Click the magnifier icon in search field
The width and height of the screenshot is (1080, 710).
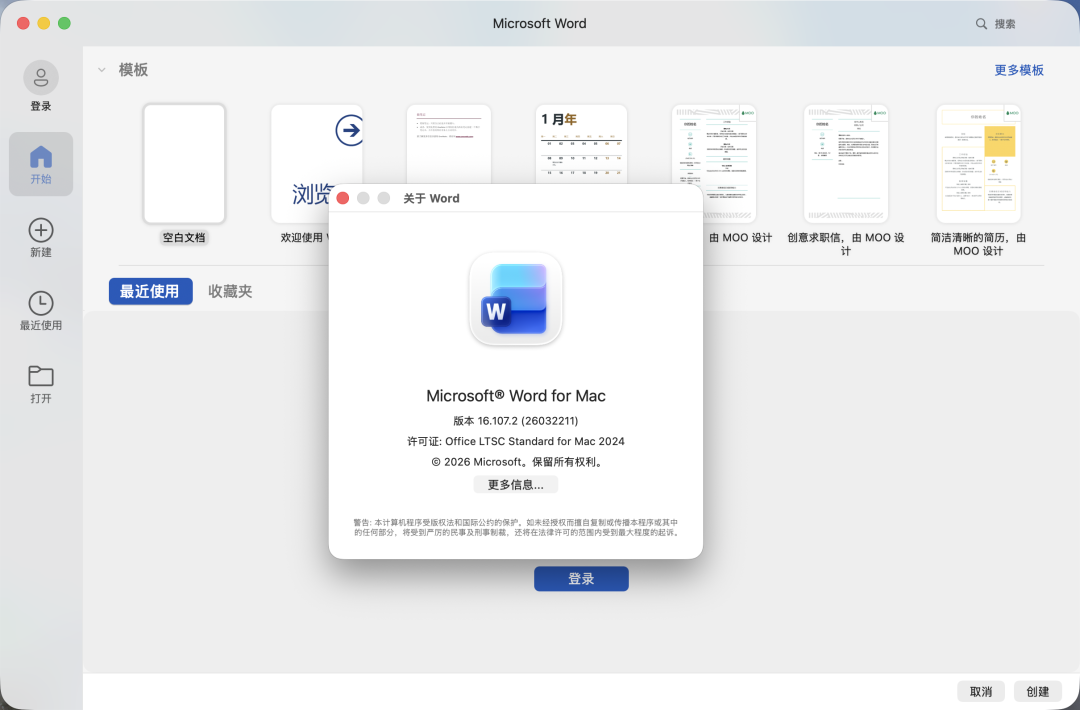[x=982, y=24]
